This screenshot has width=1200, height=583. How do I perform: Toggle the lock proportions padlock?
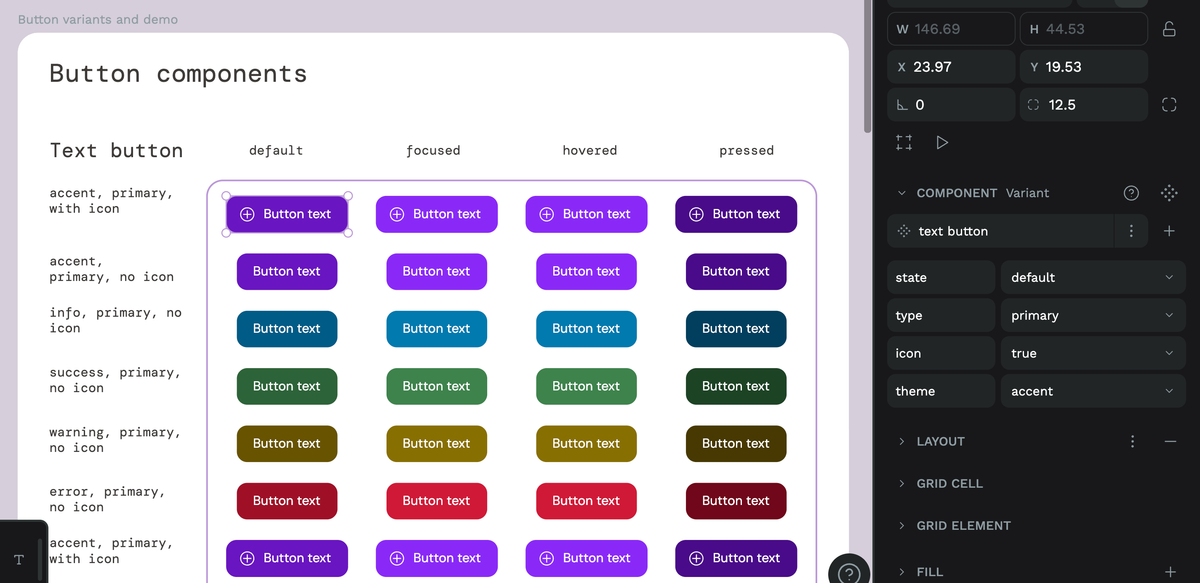(1169, 28)
